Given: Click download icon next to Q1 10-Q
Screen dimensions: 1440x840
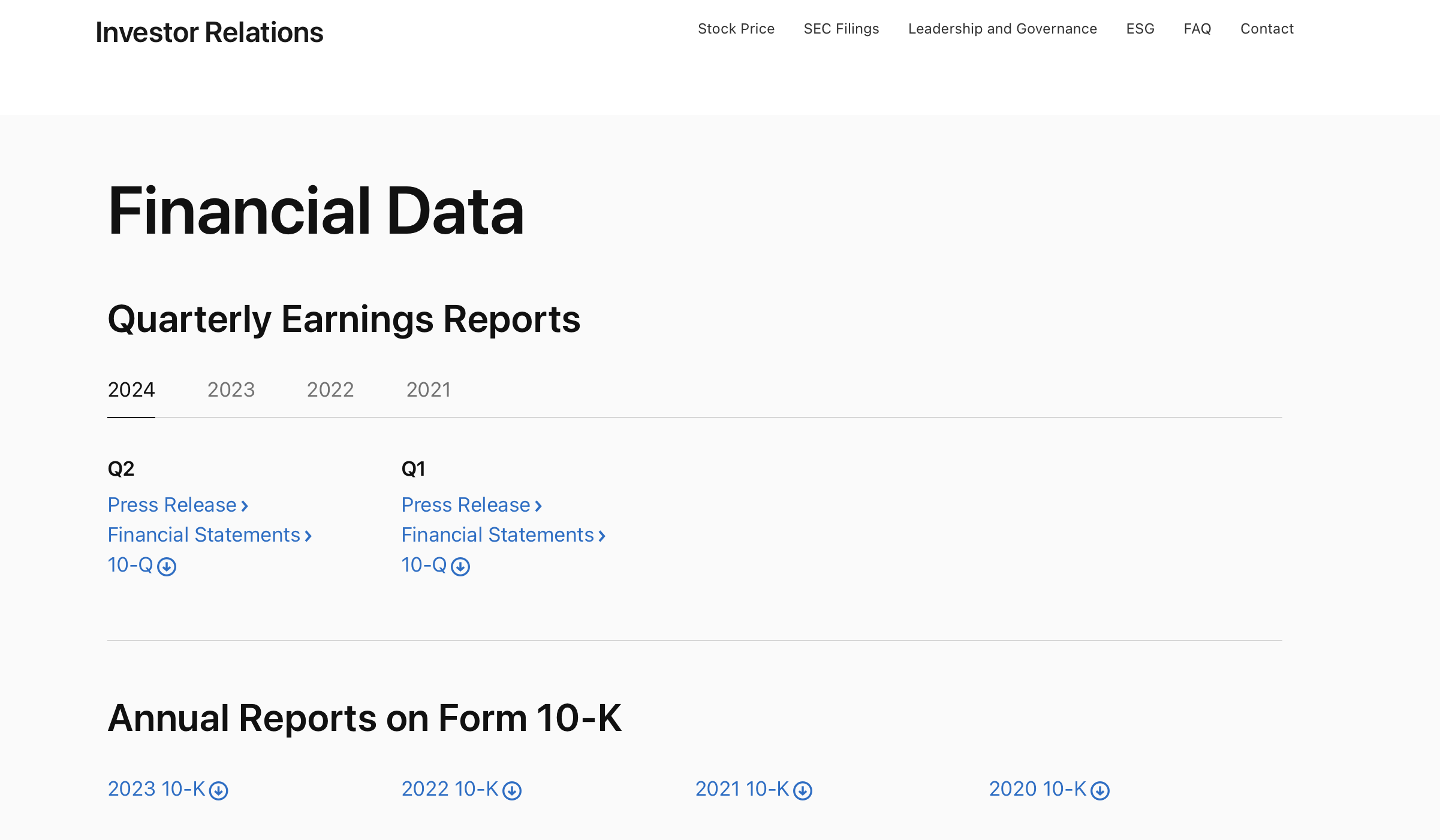Looking at the screenshot, I should 460,567.
